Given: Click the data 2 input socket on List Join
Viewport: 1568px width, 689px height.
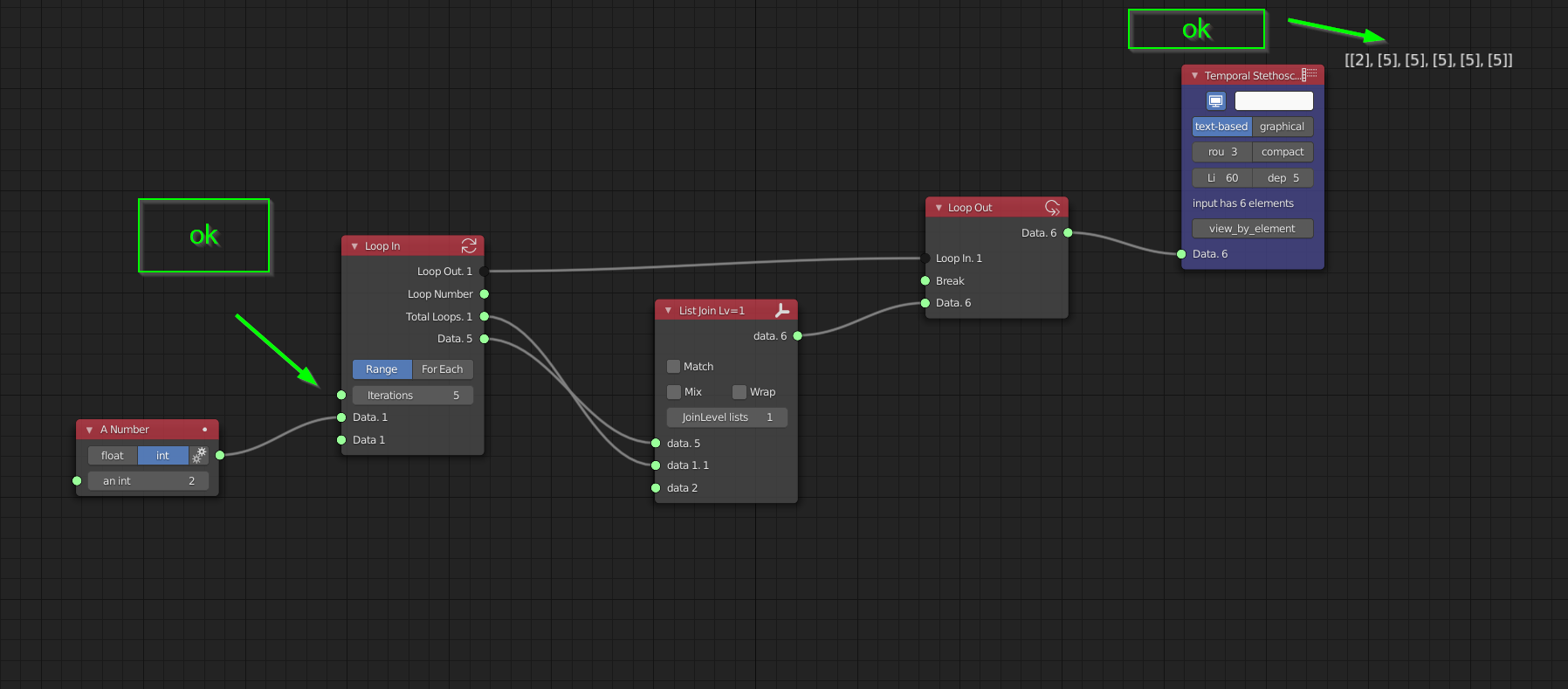Looking at the screenshot, I should tap(656, 488).
